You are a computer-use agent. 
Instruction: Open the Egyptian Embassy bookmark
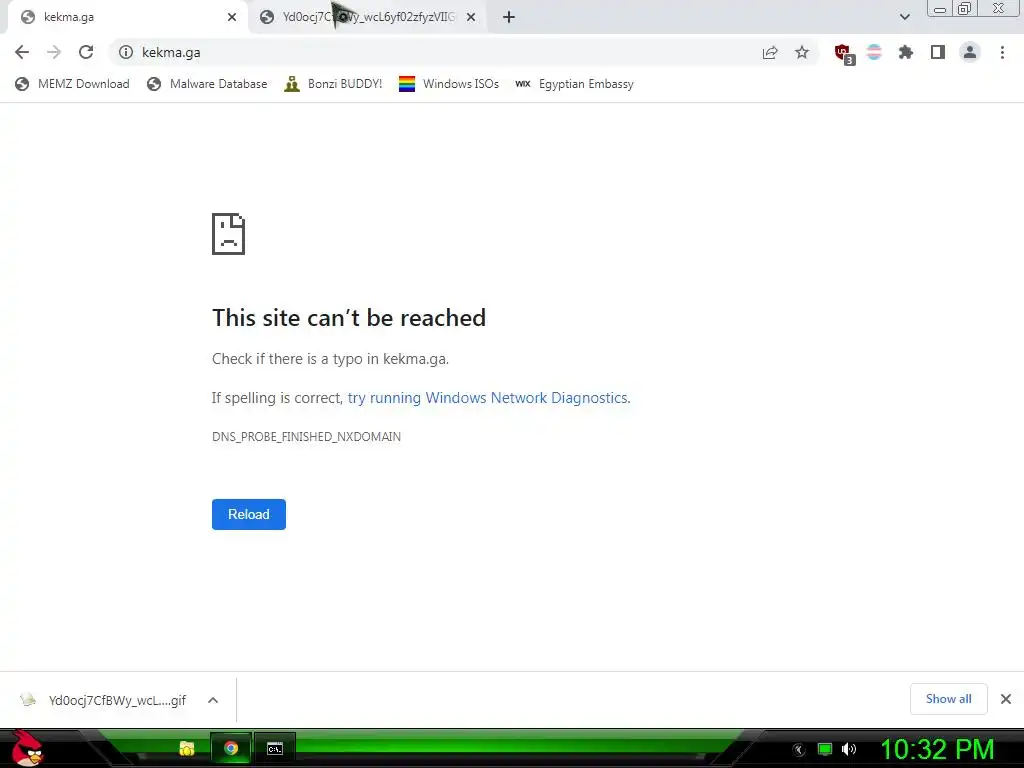575,84
